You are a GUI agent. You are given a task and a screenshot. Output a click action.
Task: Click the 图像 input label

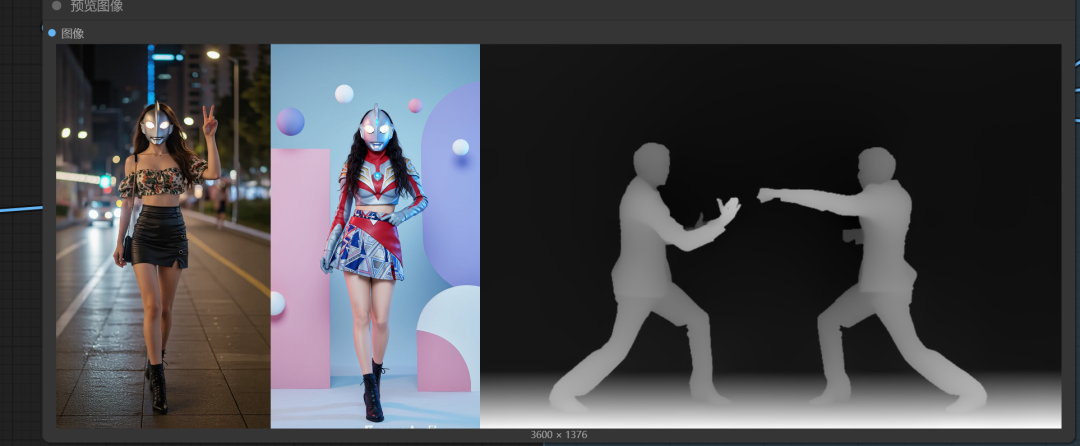pos(72,33)
